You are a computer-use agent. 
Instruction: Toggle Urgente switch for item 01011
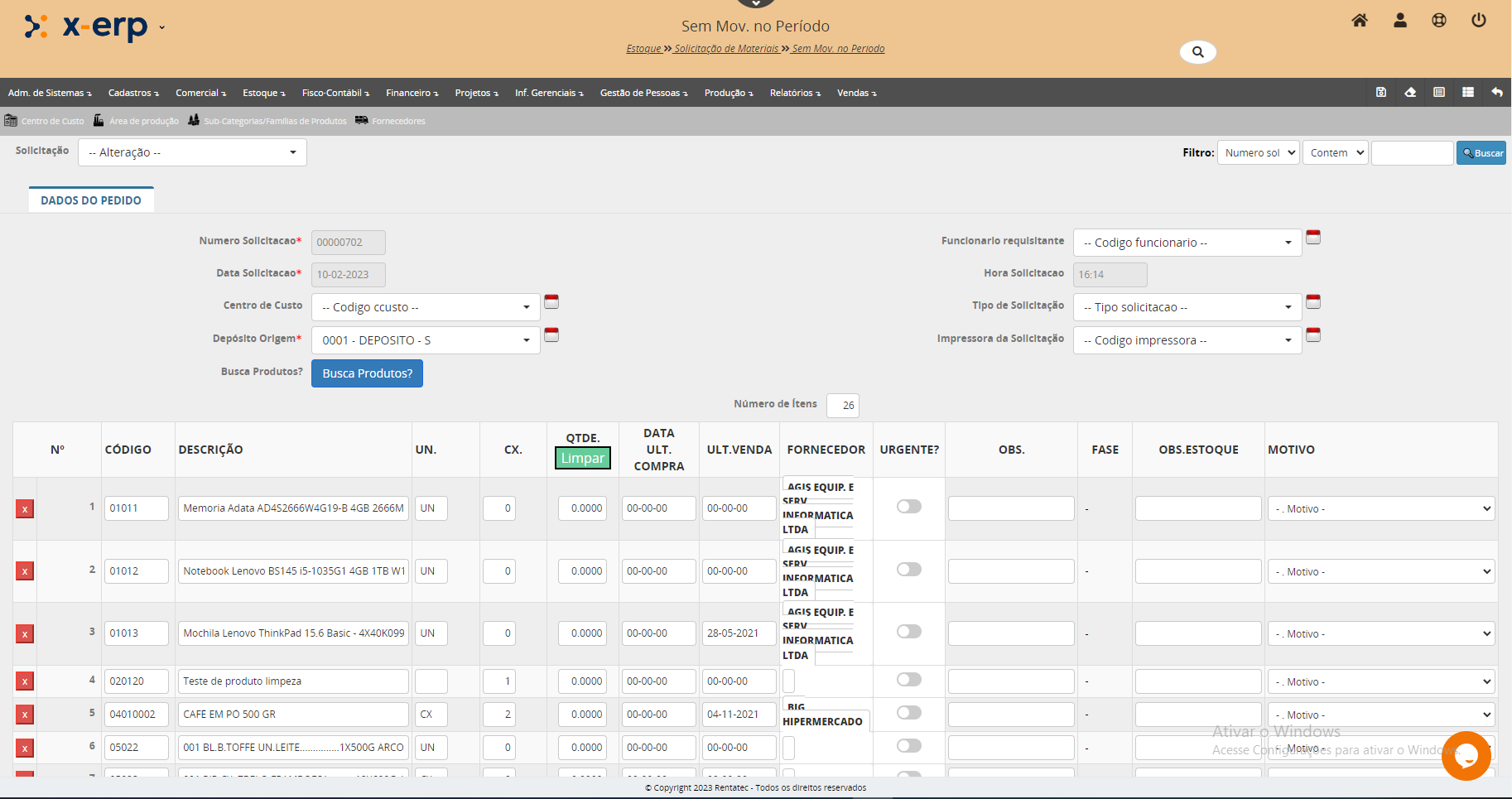click(908, 507)
